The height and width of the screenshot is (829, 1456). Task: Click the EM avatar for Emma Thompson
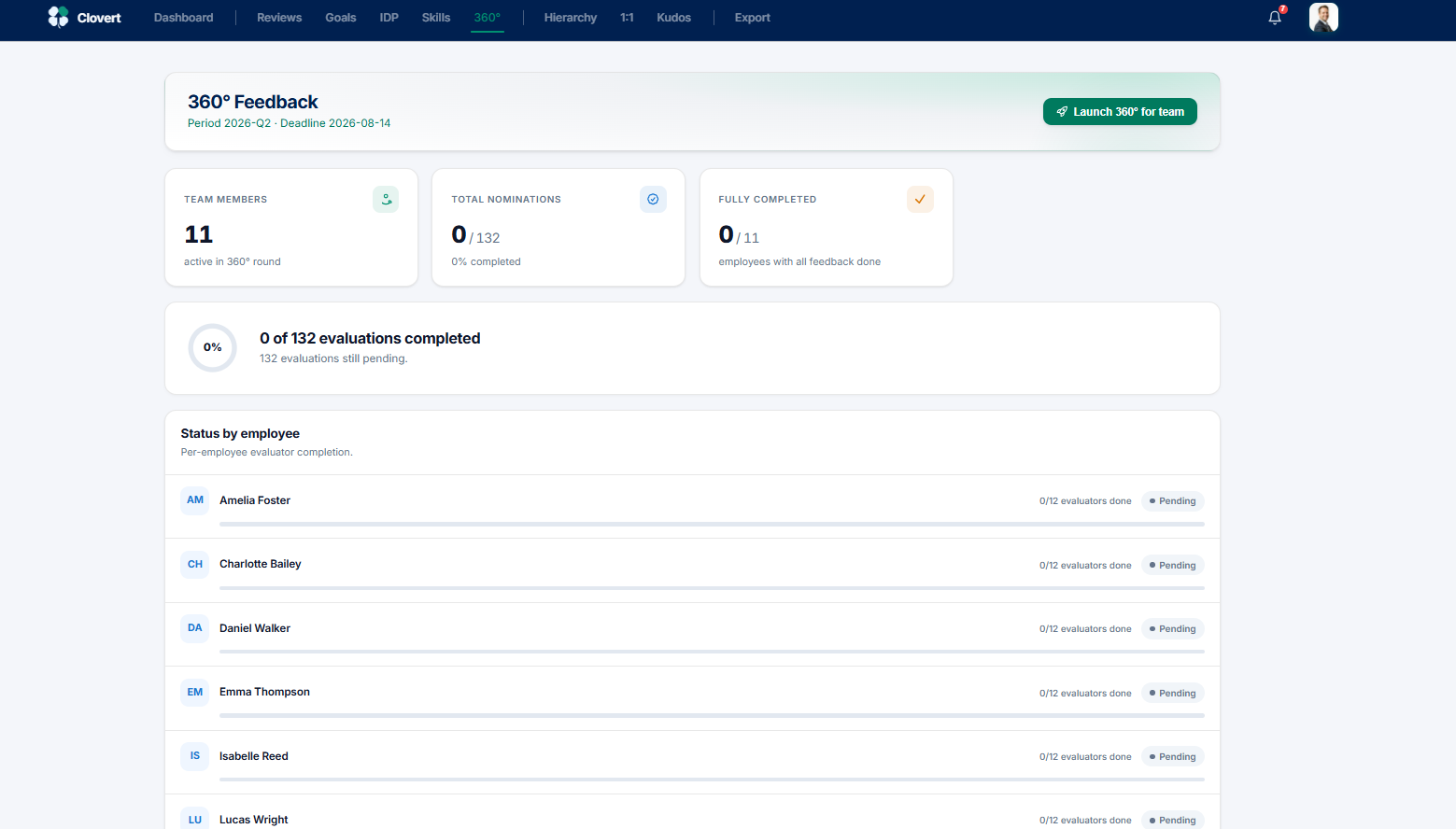tap(194, 692)
